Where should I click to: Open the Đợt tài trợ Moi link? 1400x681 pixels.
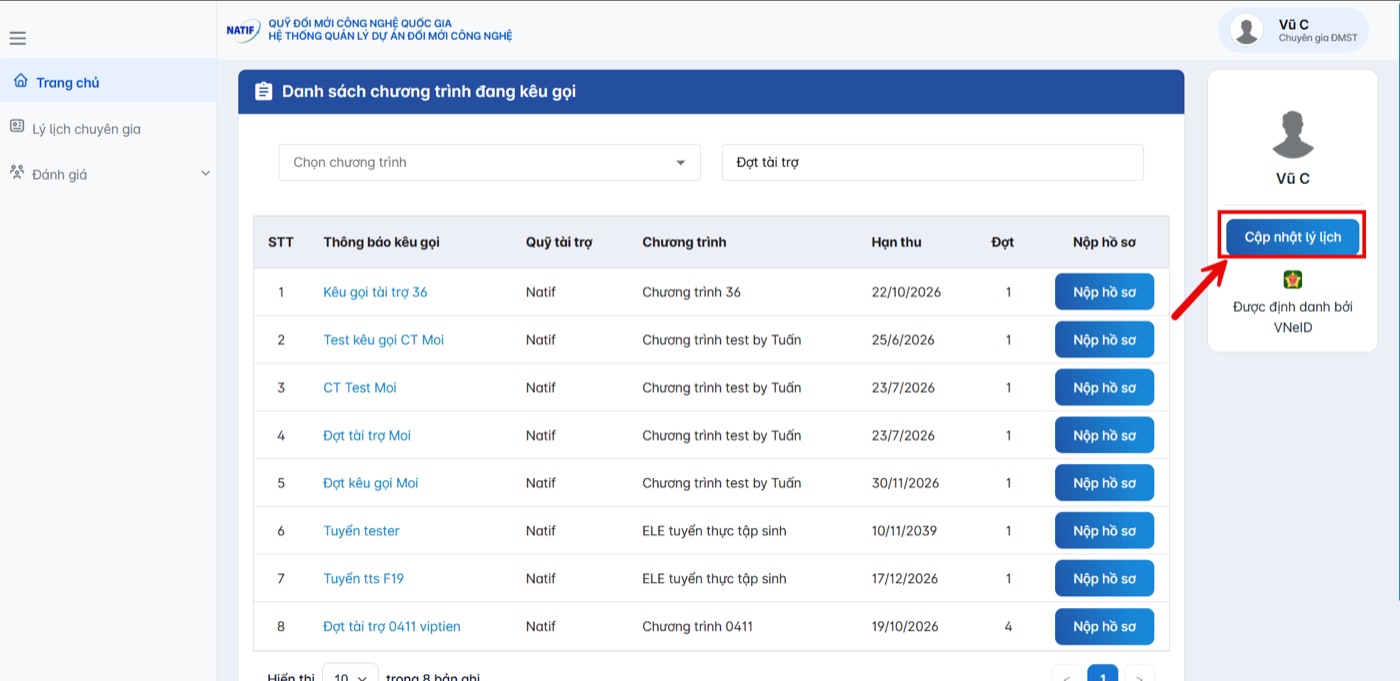click(367, 435)
